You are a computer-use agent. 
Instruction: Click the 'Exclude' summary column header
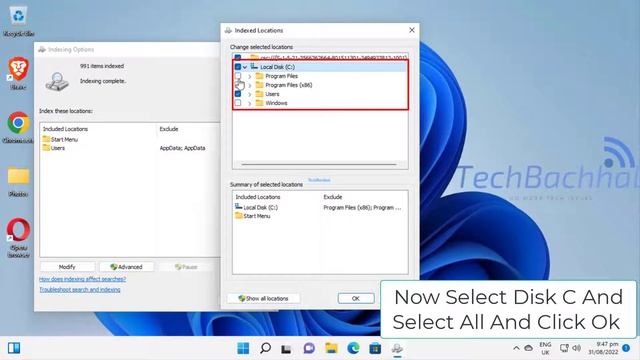tap(333, 197)
